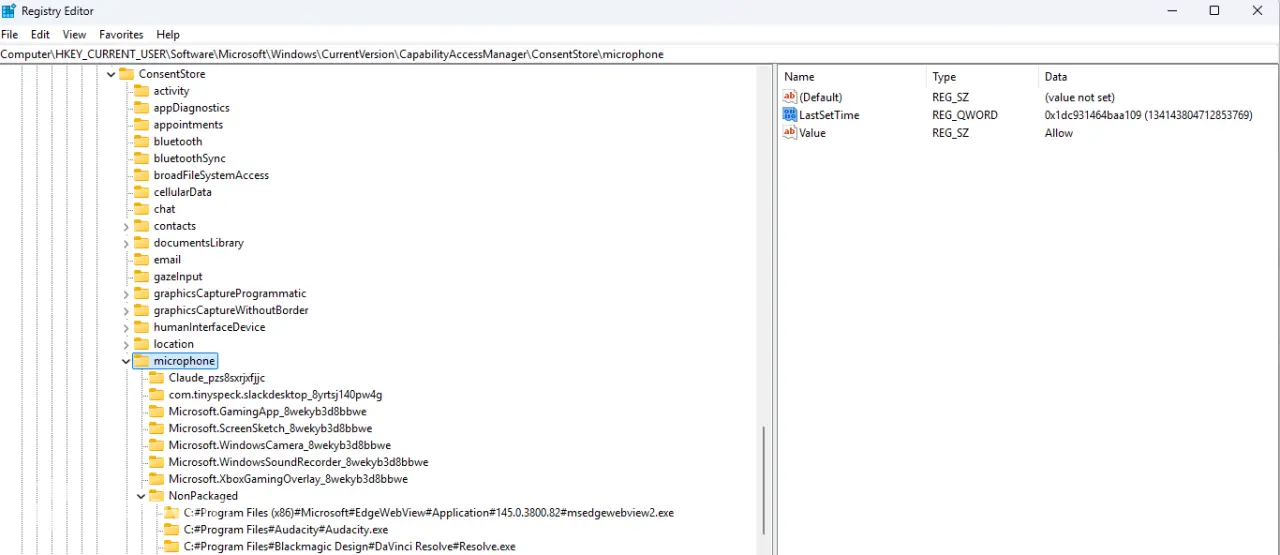Select the graphicsCaptureProgrammatic tree key
Image resolution: width=1280 pixels, height=555 pixels.
230,294
